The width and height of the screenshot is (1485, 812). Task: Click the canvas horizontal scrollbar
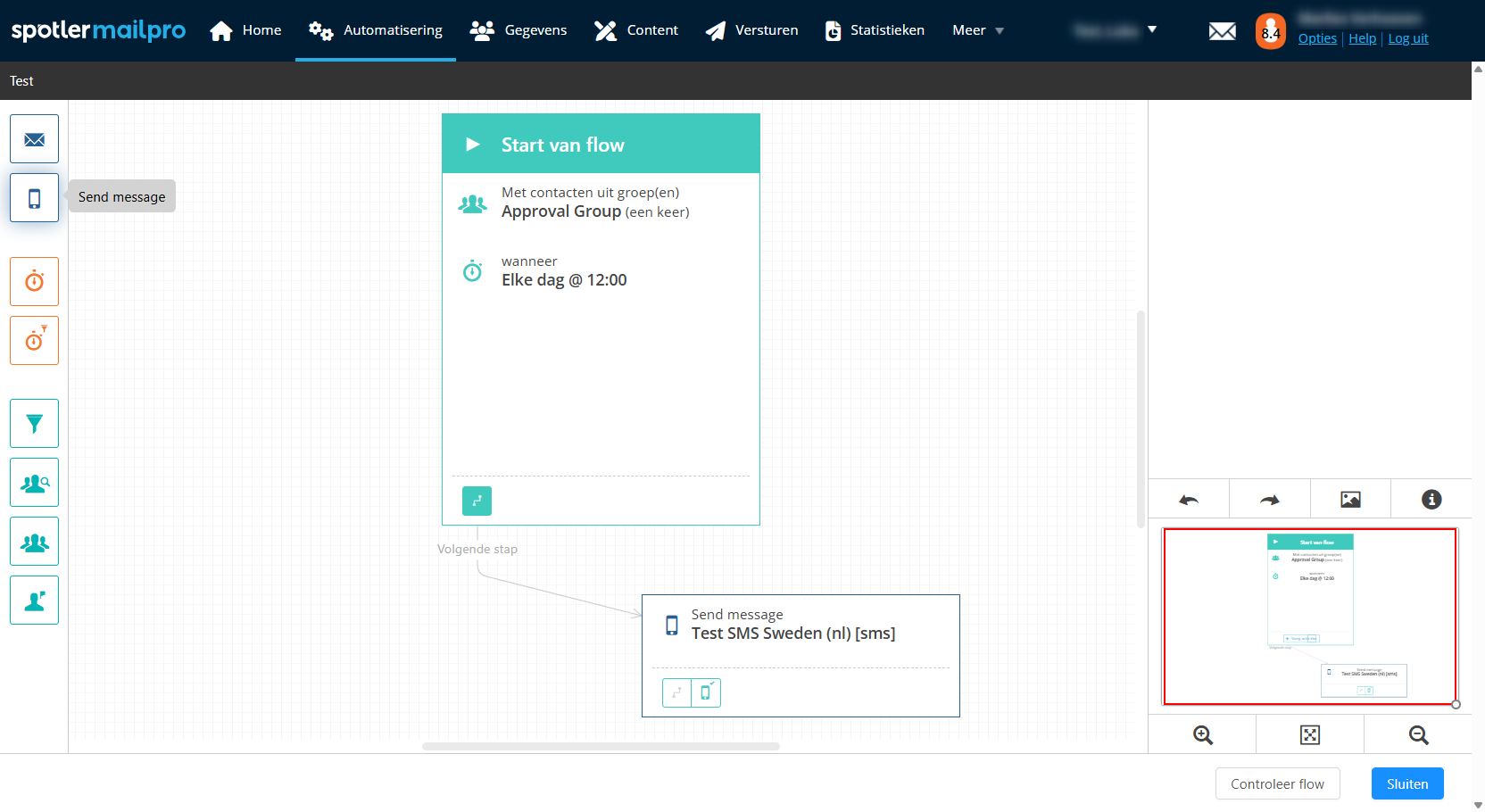(x=601, y=746)
